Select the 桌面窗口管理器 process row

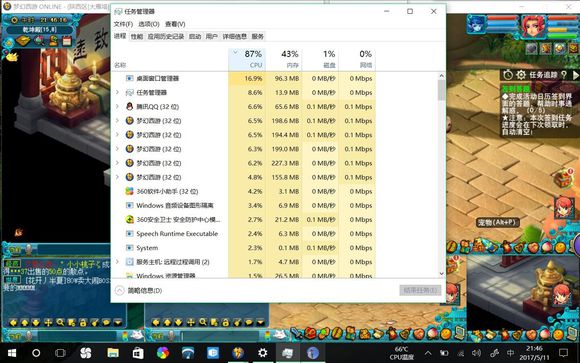244,78
